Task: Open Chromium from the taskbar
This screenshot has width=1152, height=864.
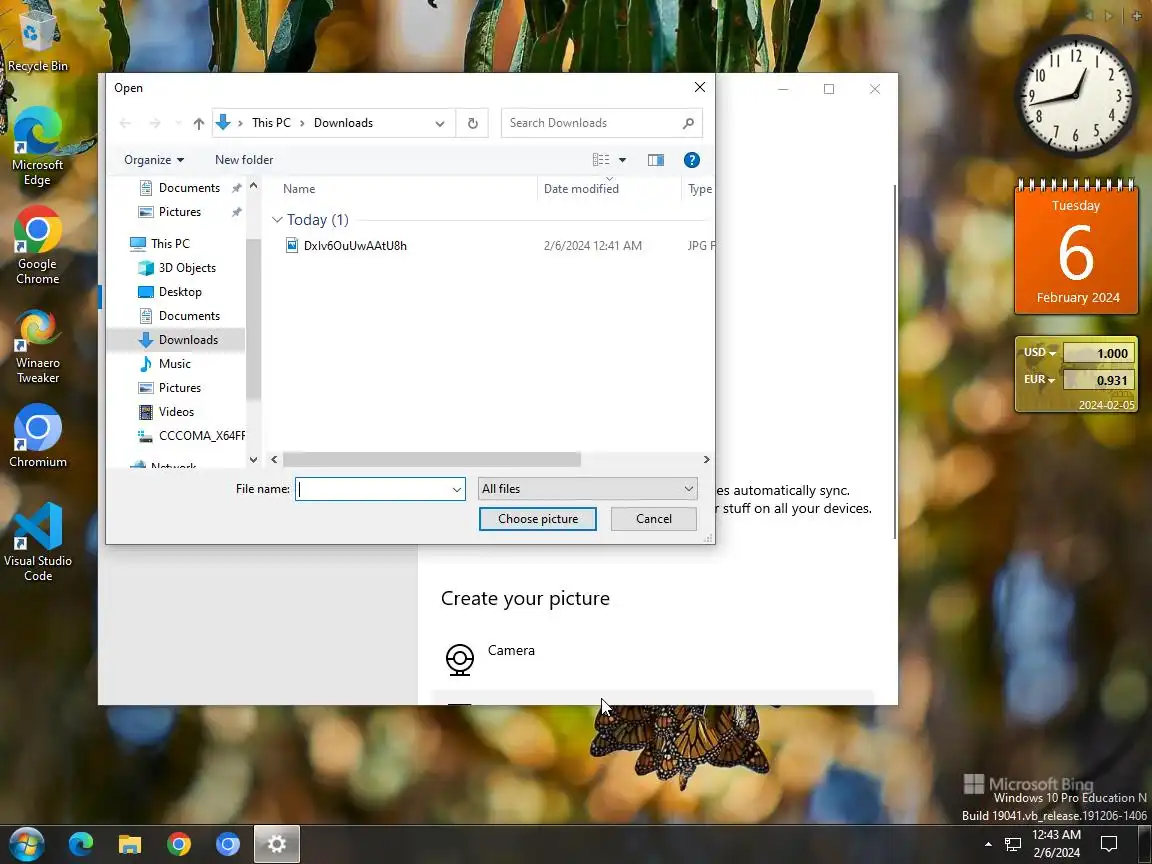Action: coord(228,844)
